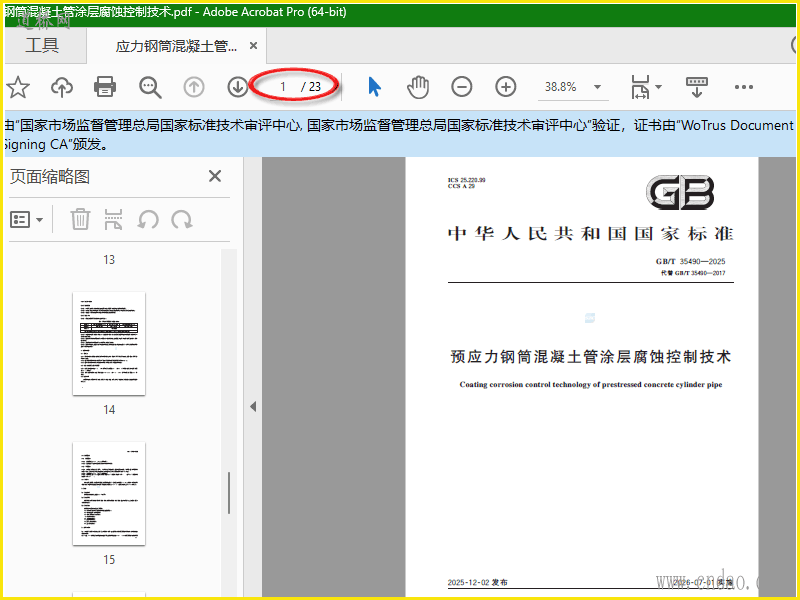This screenshot has width=800, height=600.
Task: Open the more tools ellipsis menu
Action: 743,87
